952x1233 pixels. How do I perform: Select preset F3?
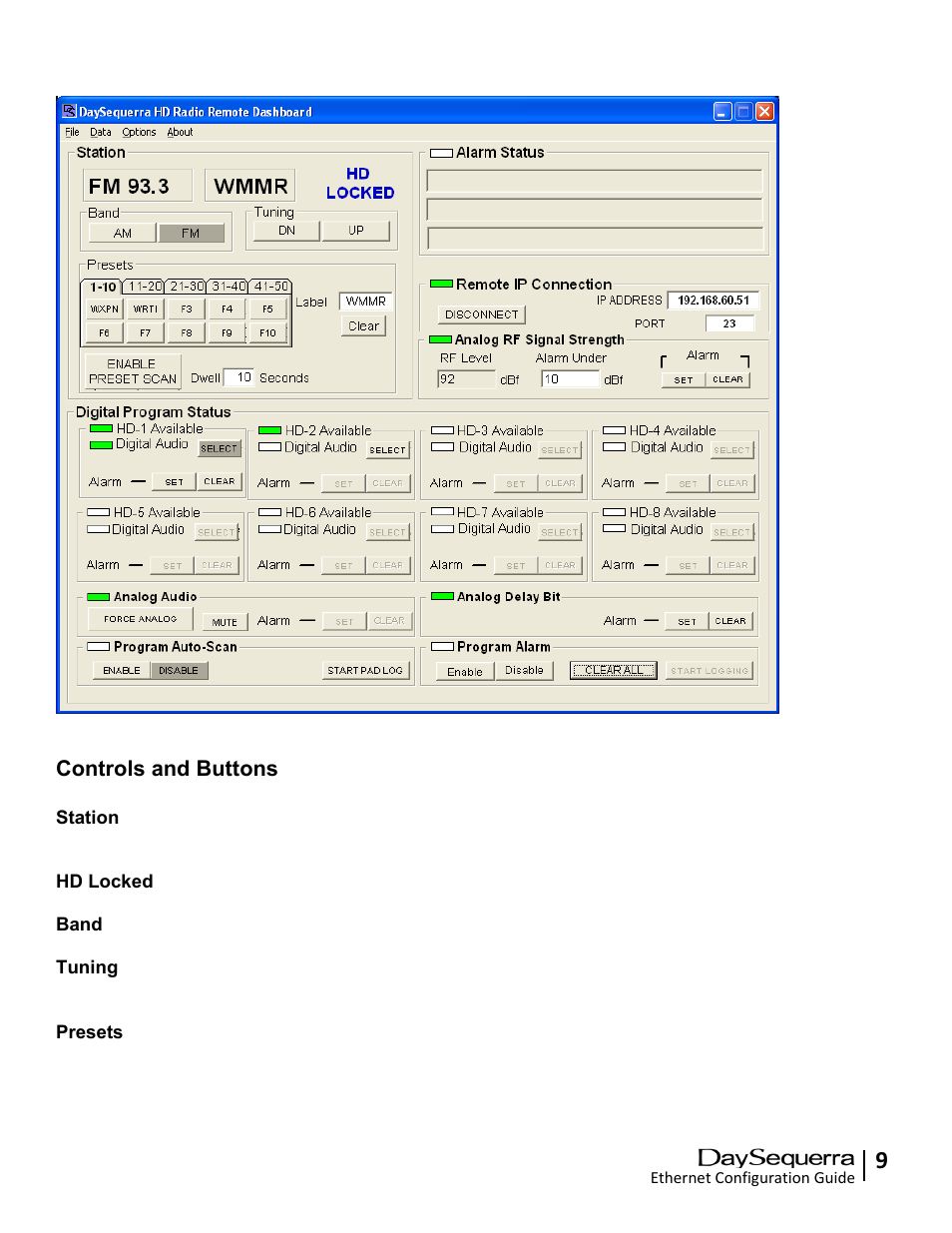coord(187,309)
